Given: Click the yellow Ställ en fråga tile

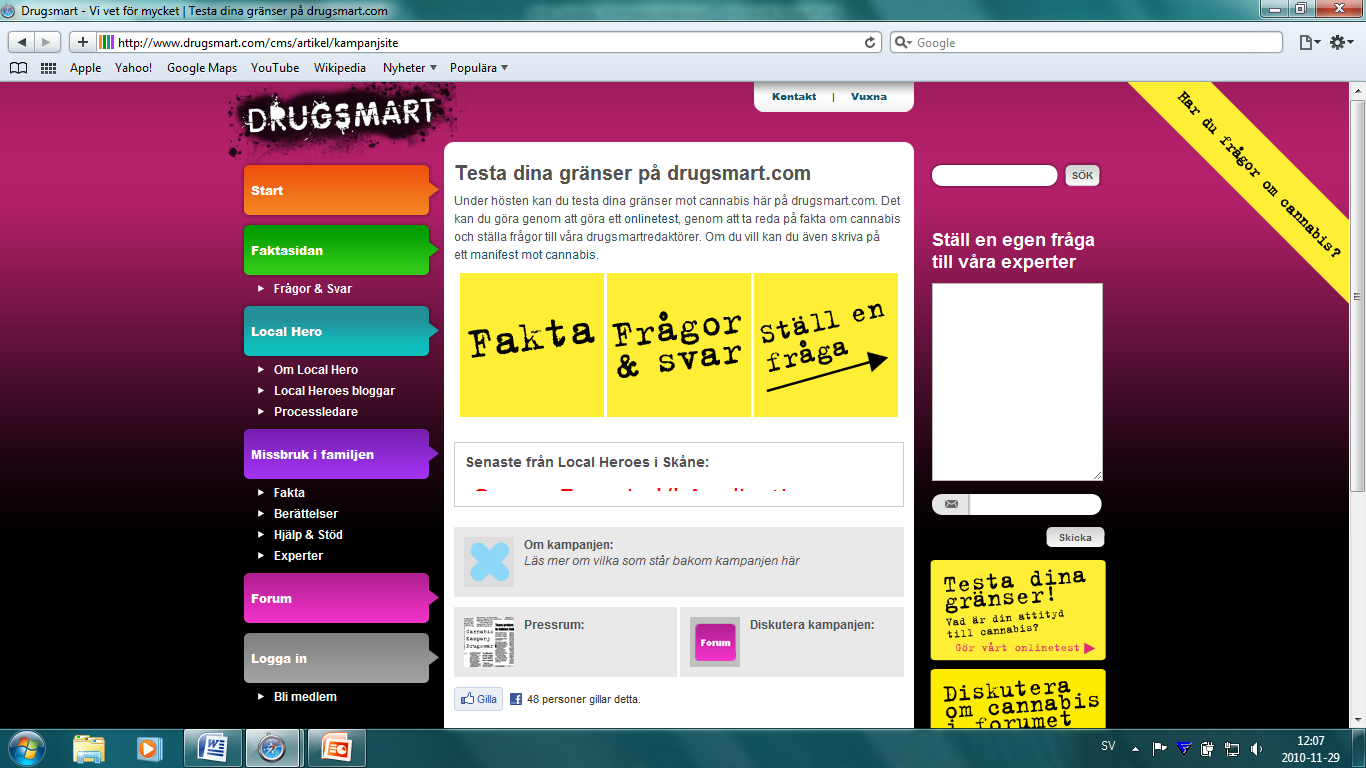Looking at the screenshot, I should 826,345.
